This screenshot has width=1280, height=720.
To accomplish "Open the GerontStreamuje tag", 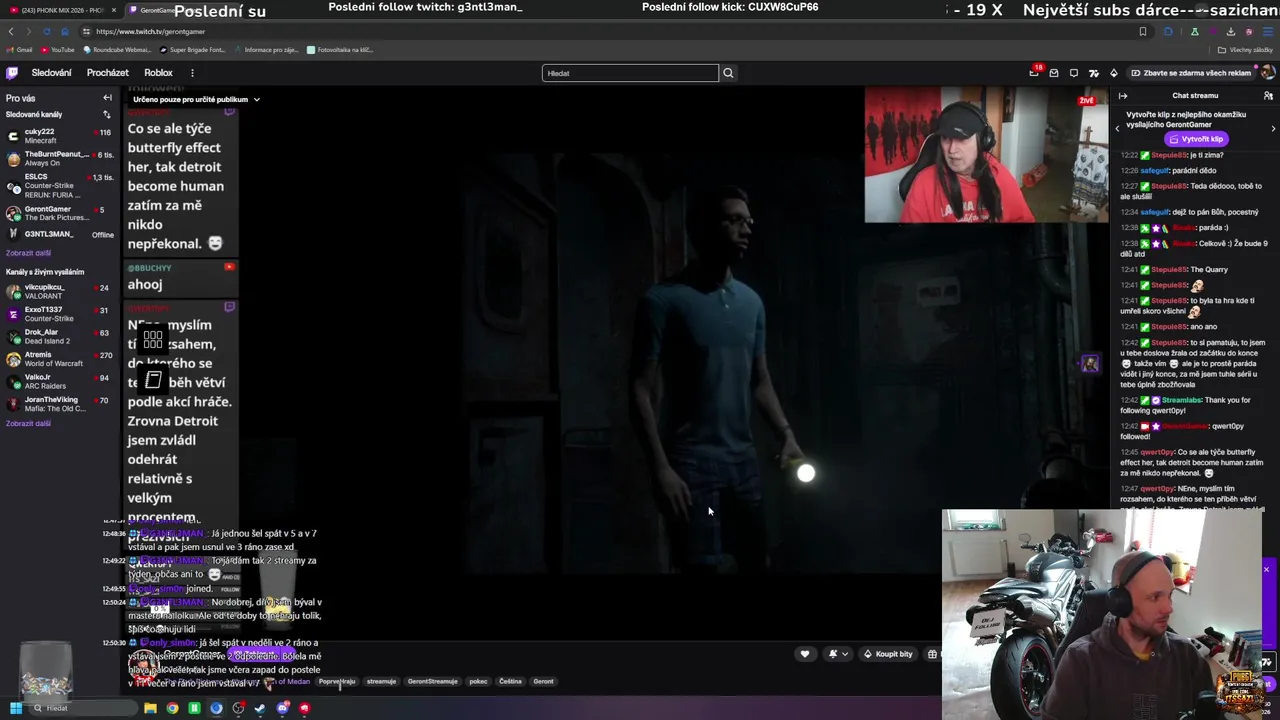I will point(432,681).
